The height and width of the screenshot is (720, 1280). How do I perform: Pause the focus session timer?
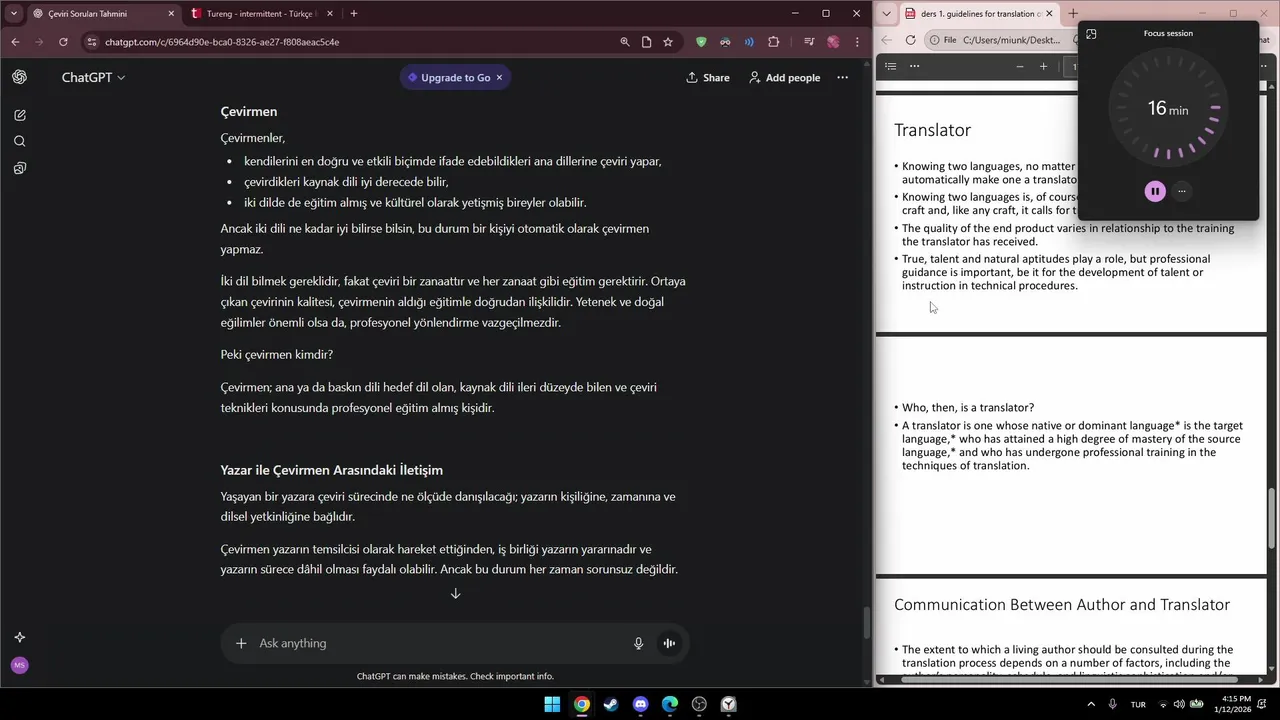[1155, 191]
